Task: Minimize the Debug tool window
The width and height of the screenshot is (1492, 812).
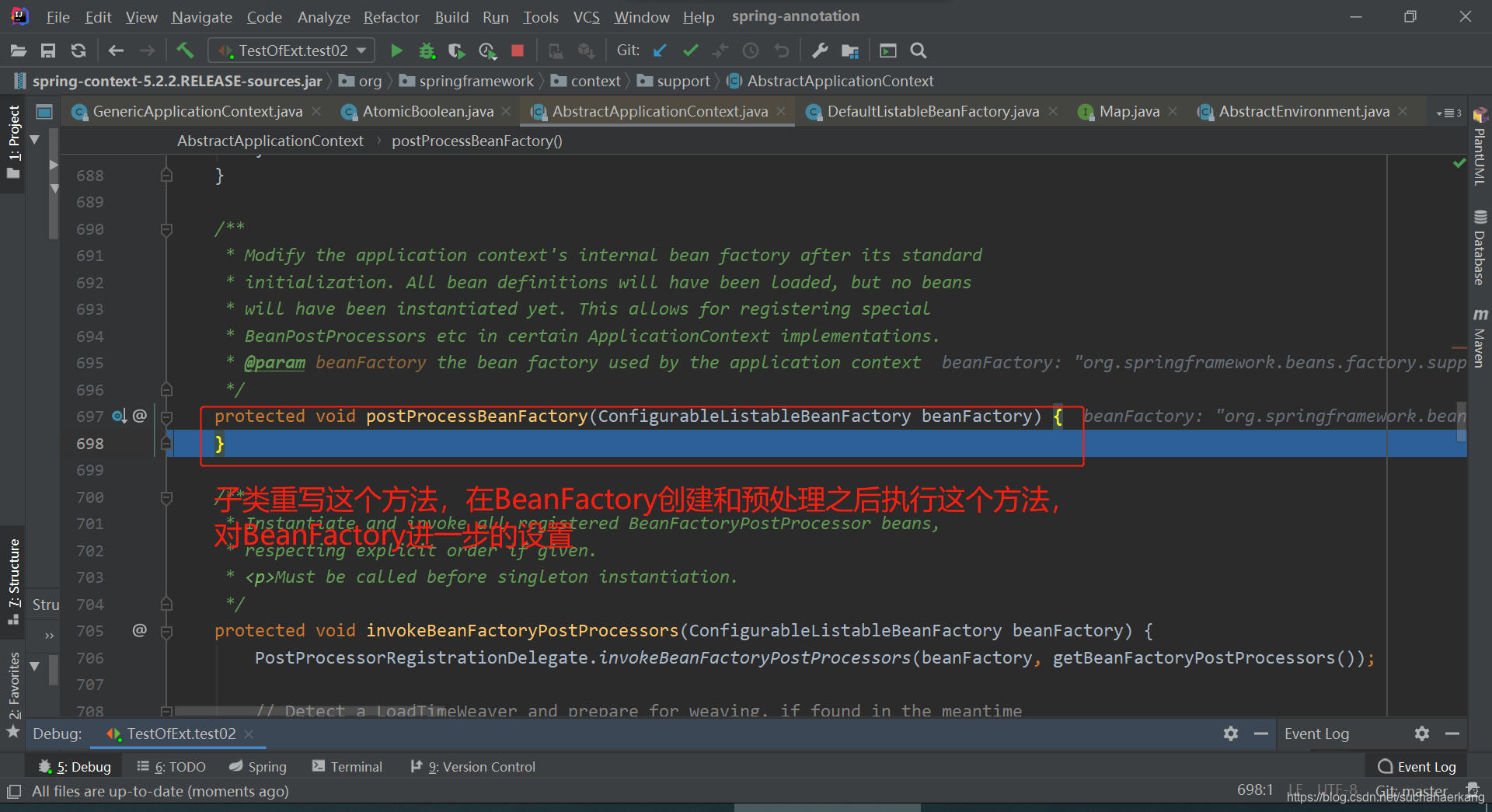Action: pos(1261,734)
